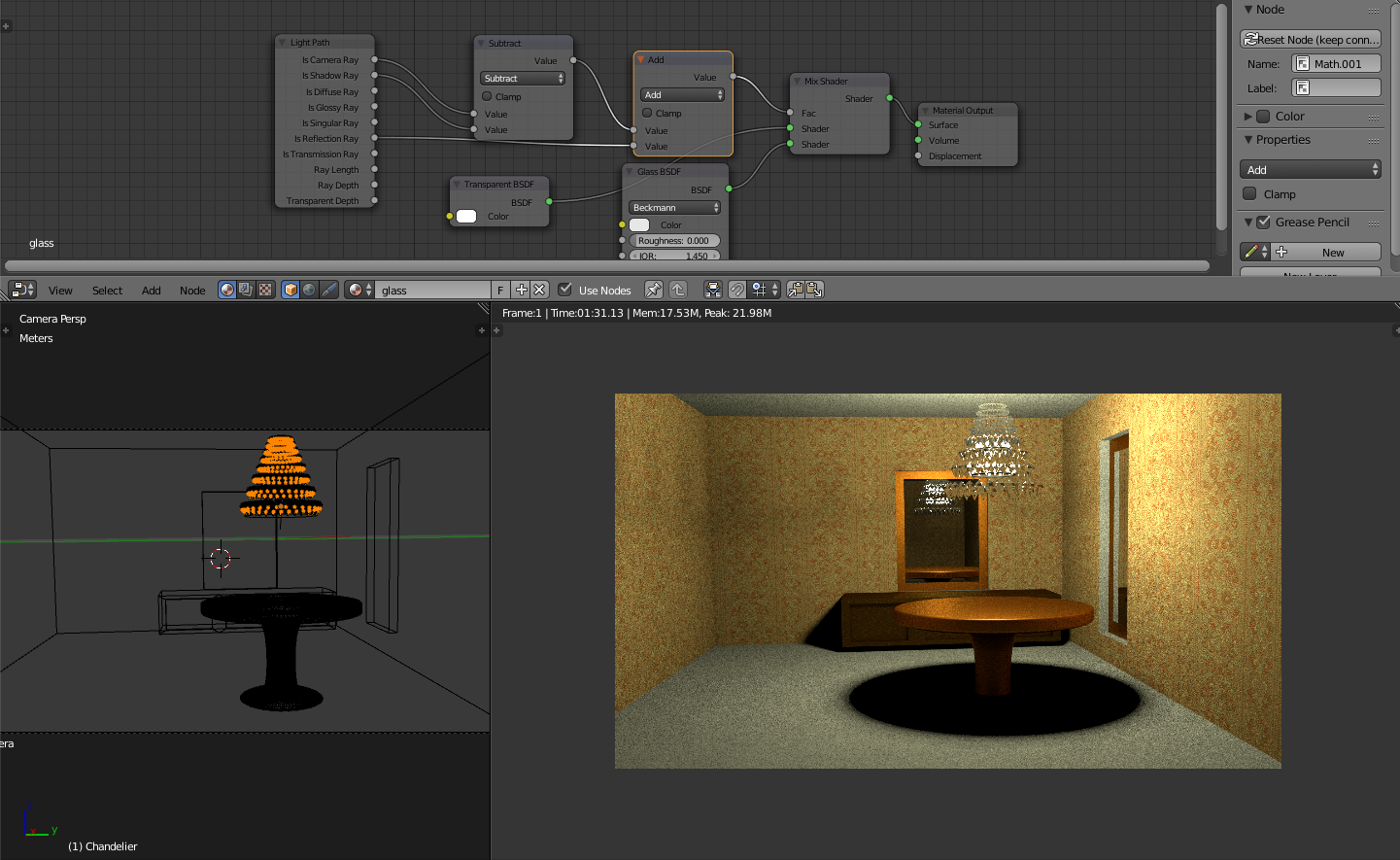Enable Use Nodes checkbox
This screenshot has height=860, width=1400.
tap(564, 290)
